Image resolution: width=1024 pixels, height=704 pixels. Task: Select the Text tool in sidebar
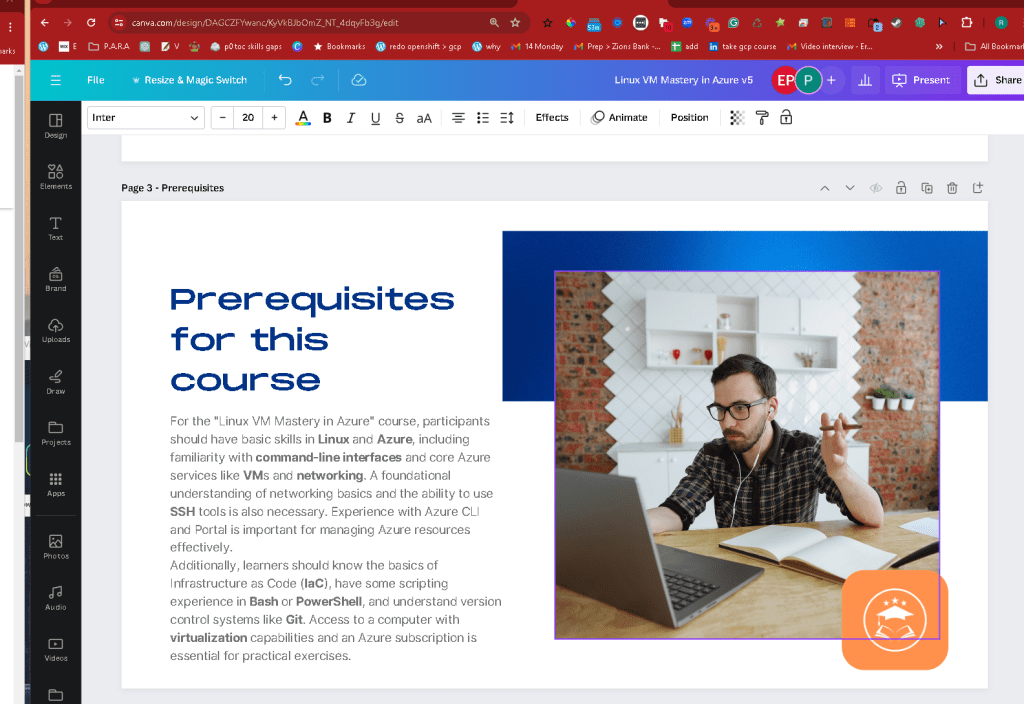click(56, 228)
